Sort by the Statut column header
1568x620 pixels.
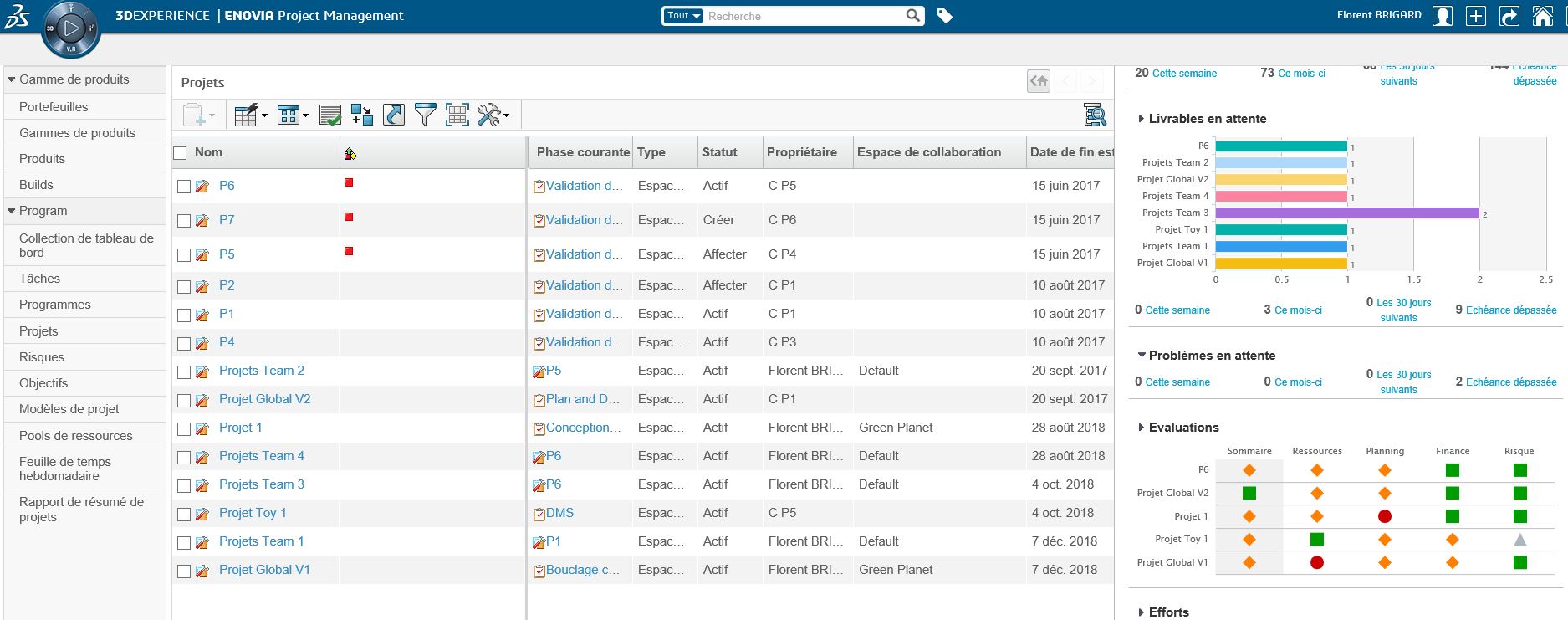point(720,152)
